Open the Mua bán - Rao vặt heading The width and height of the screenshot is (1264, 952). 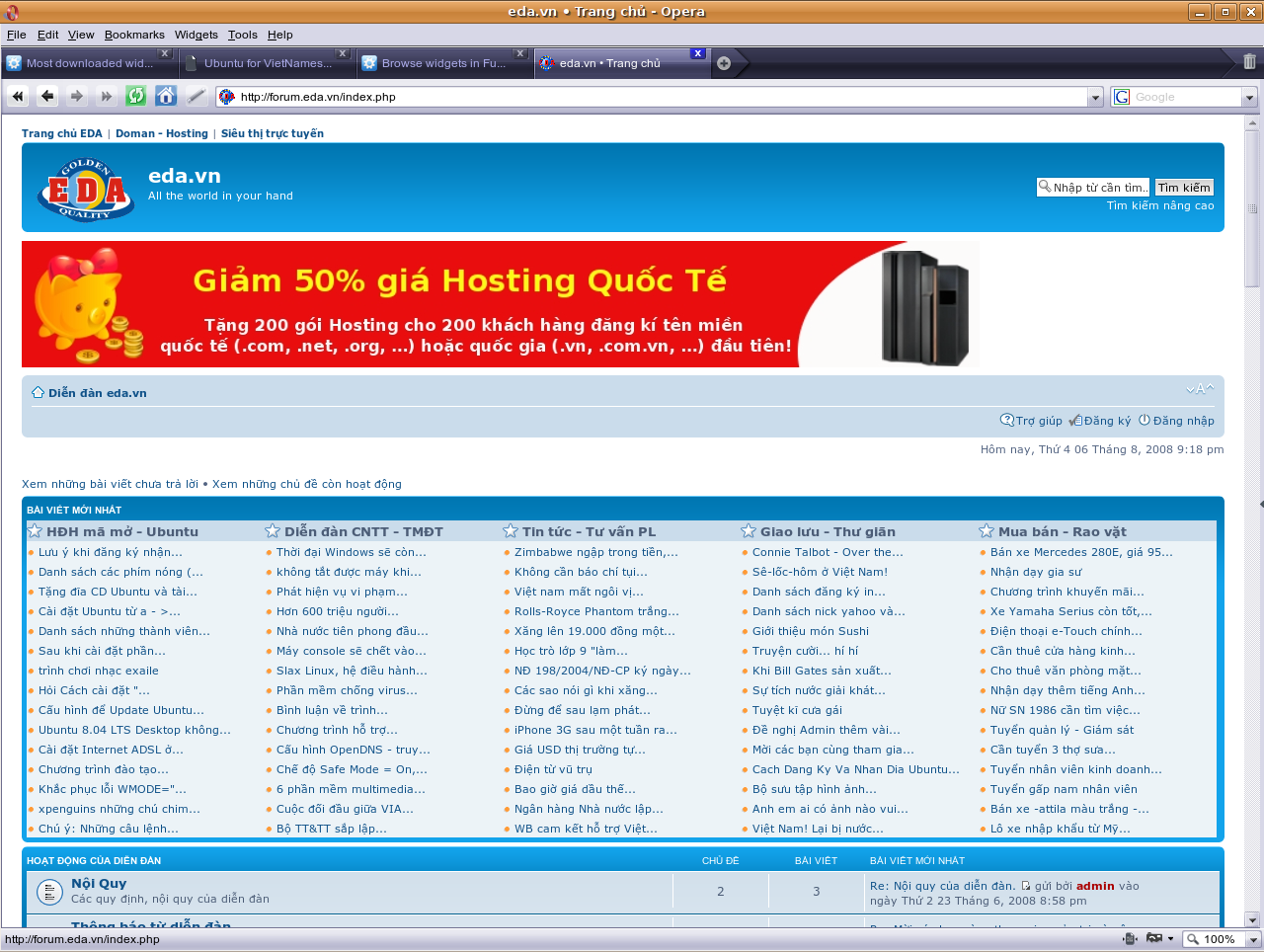1063,531
